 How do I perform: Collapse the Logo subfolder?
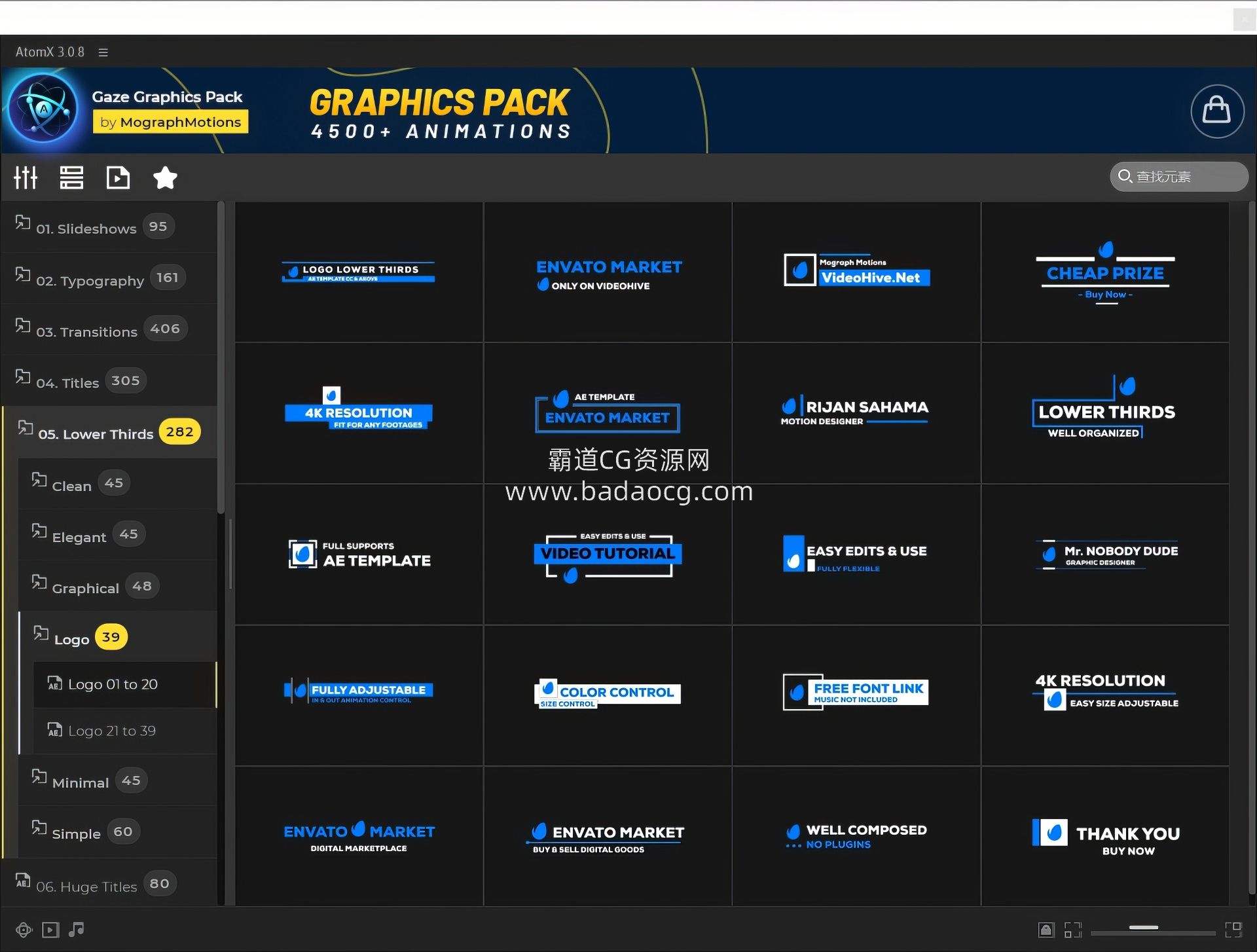point(118,638)
